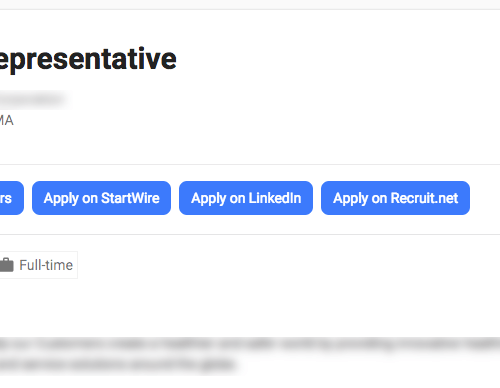Click the gray strip at the page top

pos(250,5)
